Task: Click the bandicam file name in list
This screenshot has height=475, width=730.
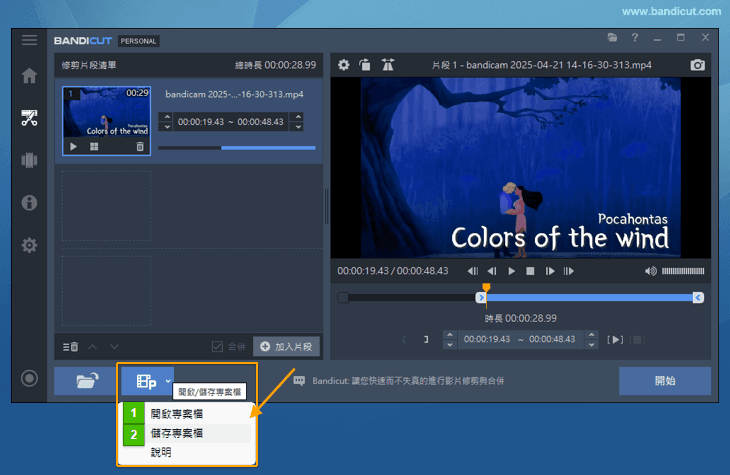Action: coord(234,95)
